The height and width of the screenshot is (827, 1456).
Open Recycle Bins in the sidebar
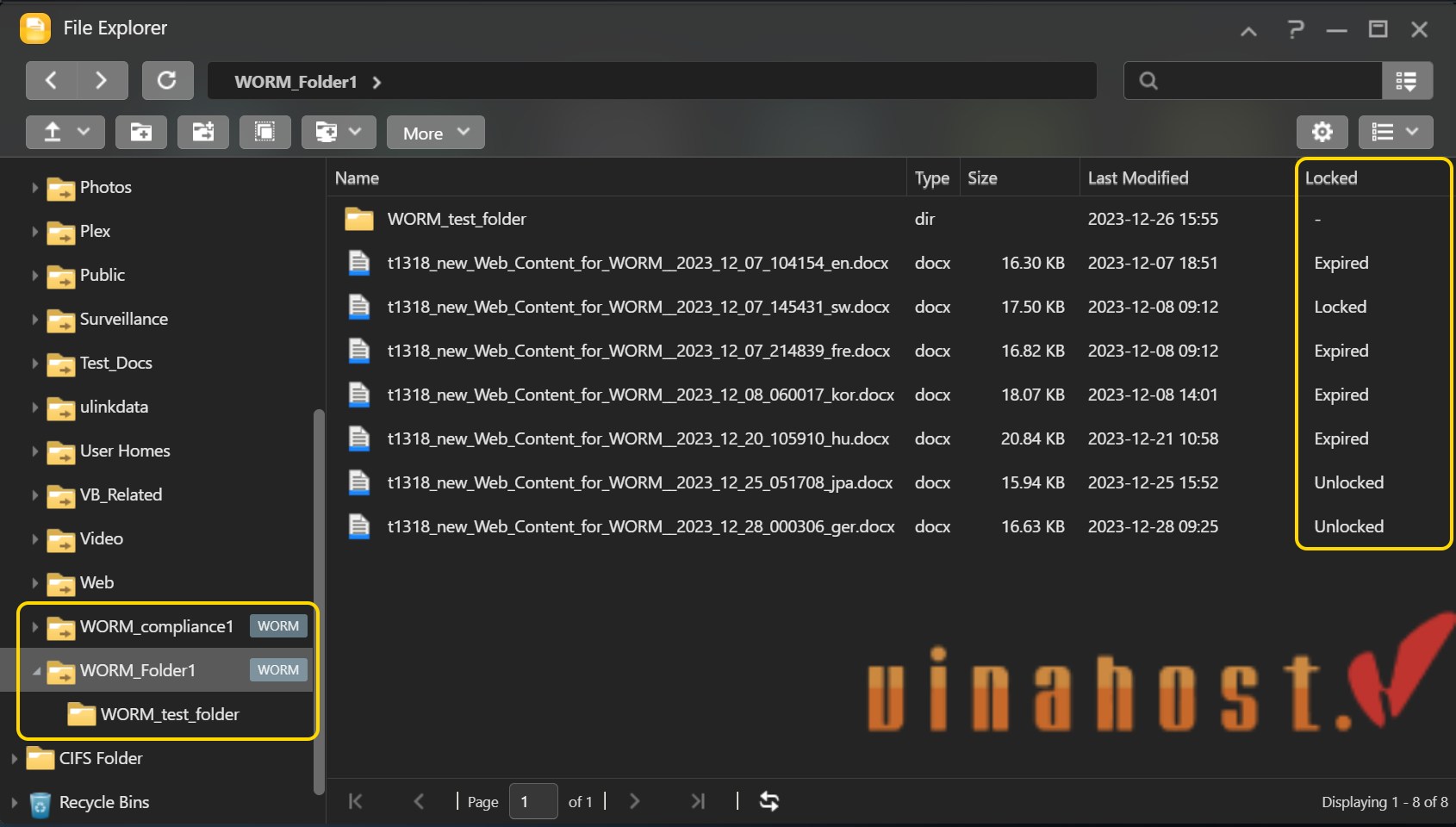coord(103,803)
